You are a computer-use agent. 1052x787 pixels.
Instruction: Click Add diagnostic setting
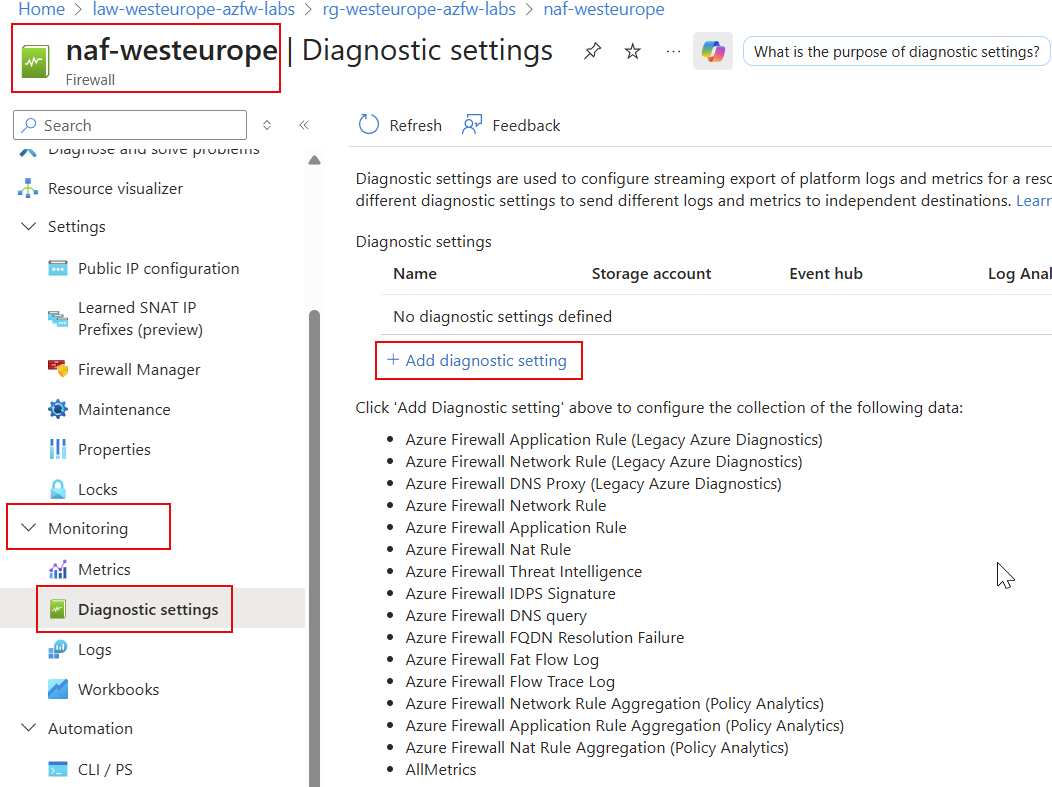tap(478, 360)
